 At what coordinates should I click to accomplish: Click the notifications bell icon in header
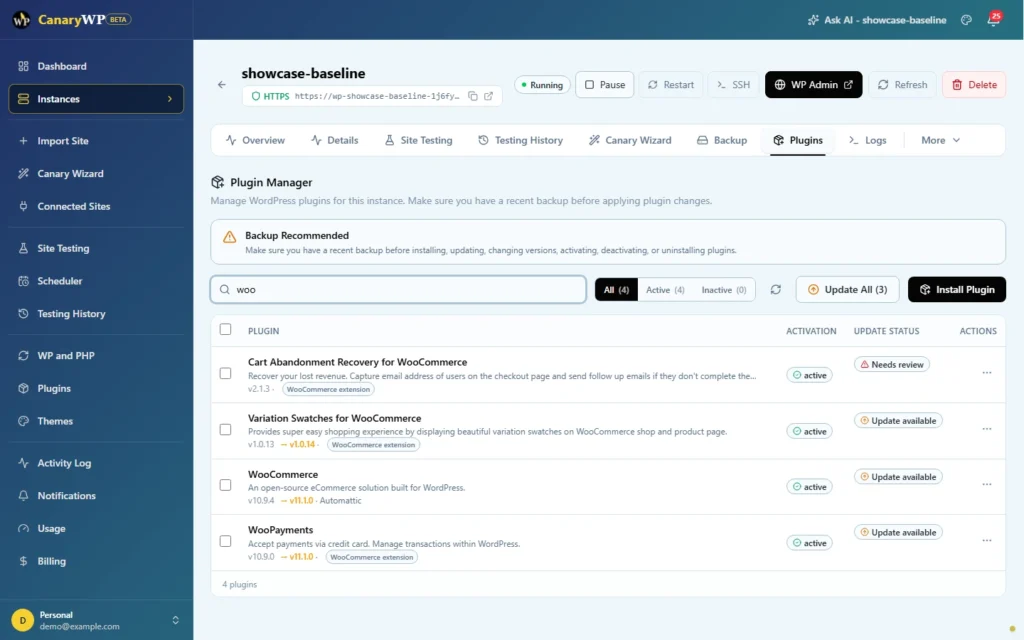click(993, 20)
